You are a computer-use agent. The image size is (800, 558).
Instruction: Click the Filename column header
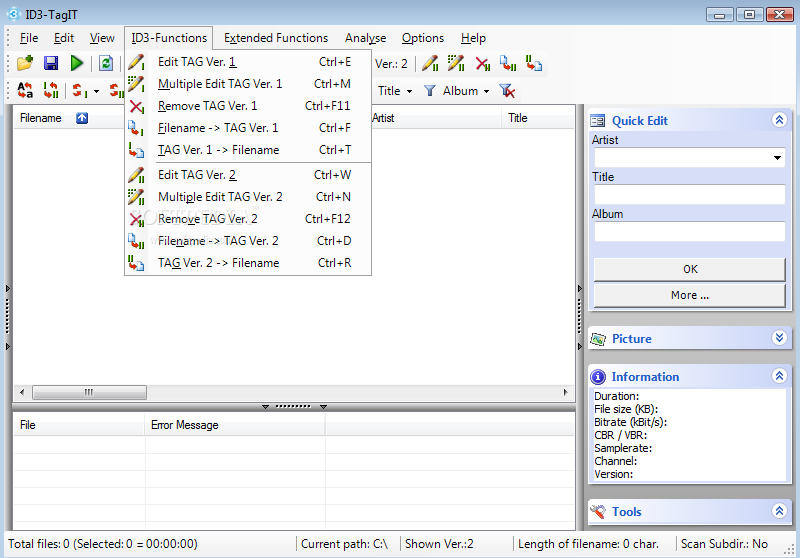click(x=41, y=118)
